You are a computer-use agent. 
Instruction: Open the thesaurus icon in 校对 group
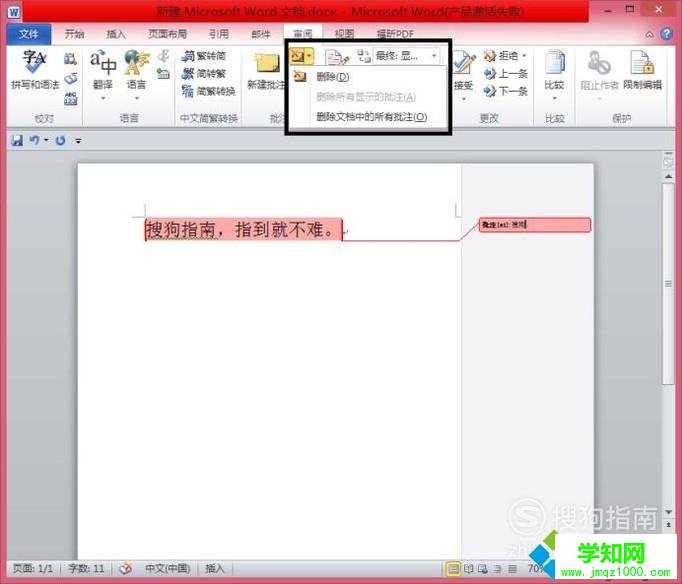[70, 79]
